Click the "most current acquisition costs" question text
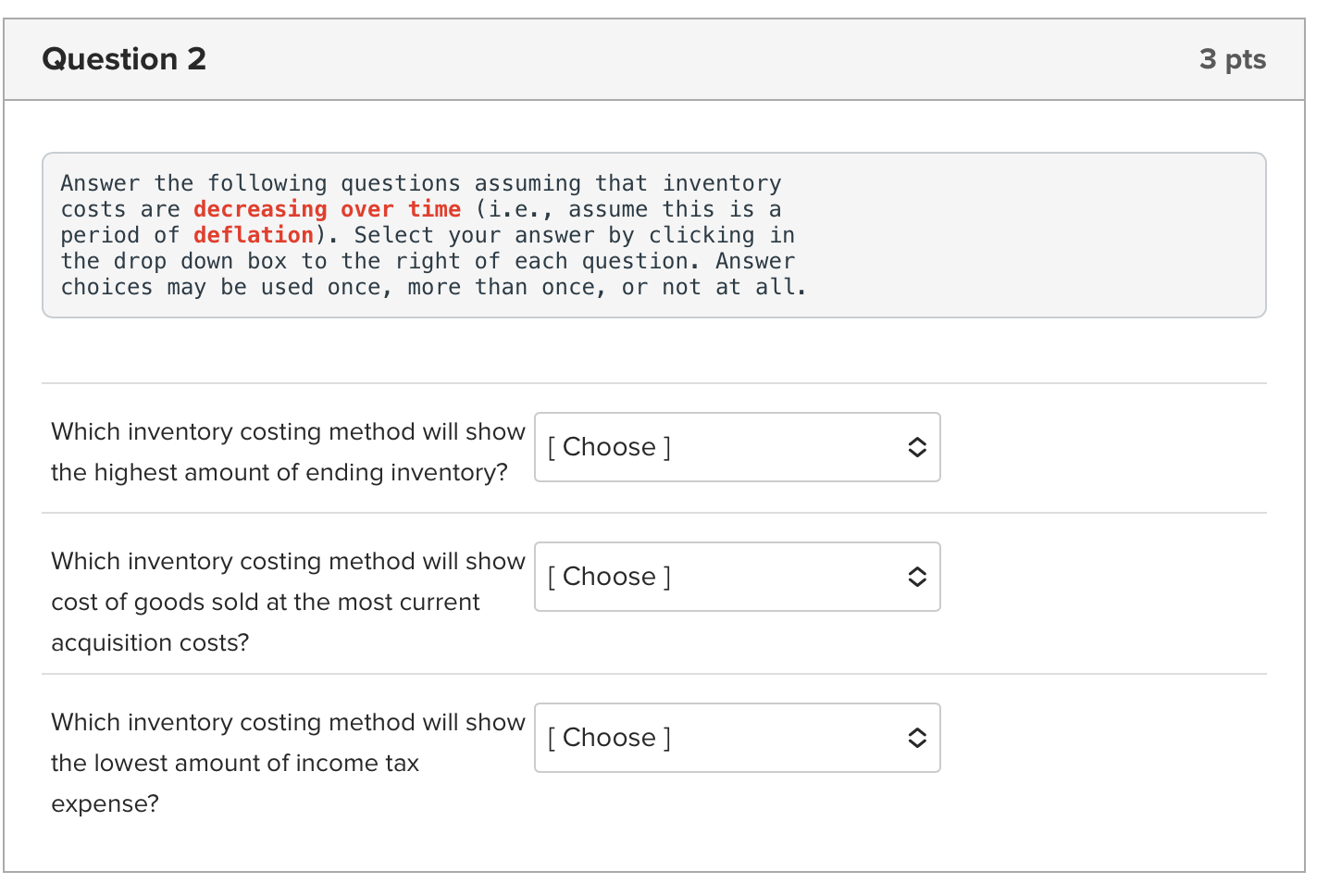 (266, 602)
